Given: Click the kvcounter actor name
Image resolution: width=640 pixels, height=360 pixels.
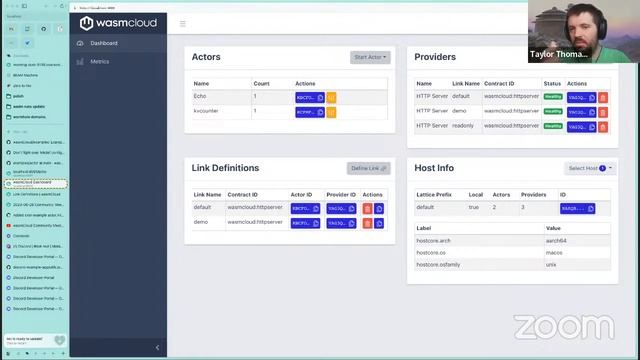Looking at the screenshot, I should point(206,111).
